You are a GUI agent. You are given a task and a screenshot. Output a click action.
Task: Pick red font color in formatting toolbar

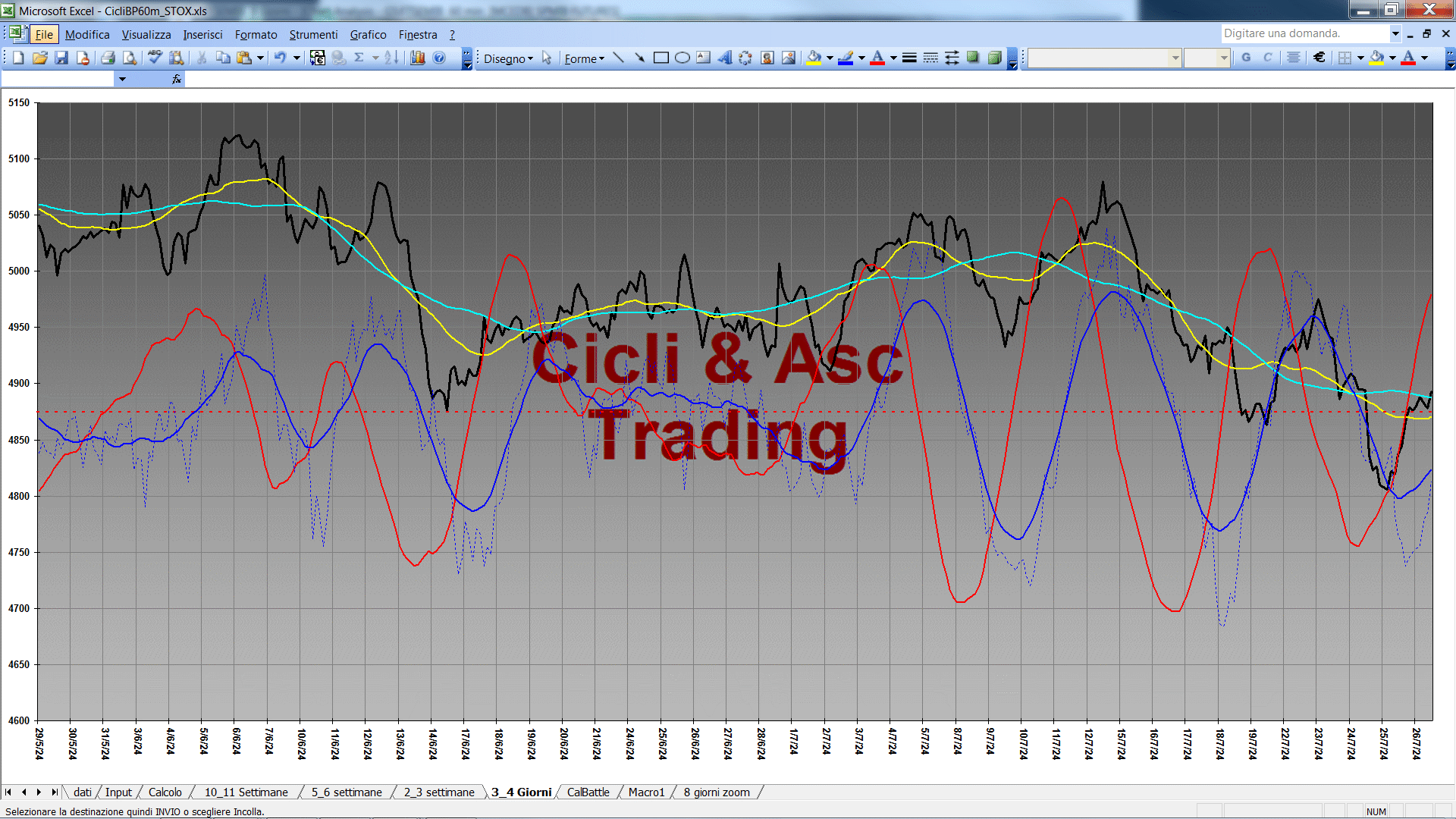(x=1408, y=58)
